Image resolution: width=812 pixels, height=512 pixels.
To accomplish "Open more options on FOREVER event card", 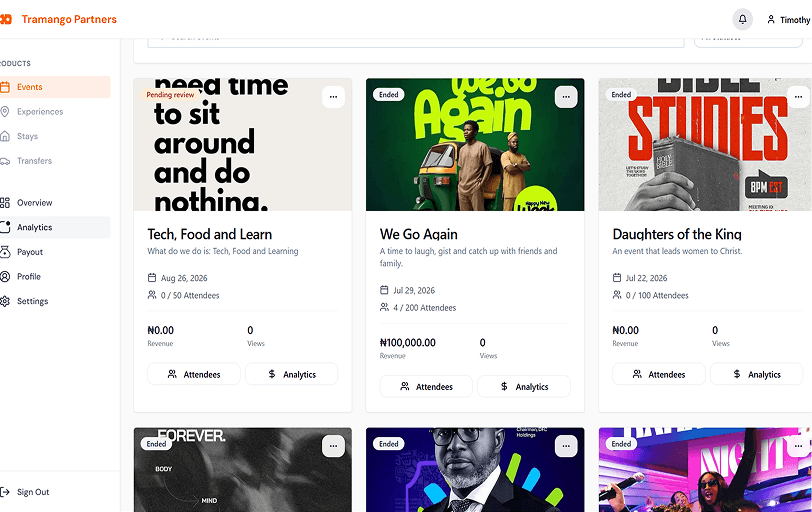I will (334, 446).
